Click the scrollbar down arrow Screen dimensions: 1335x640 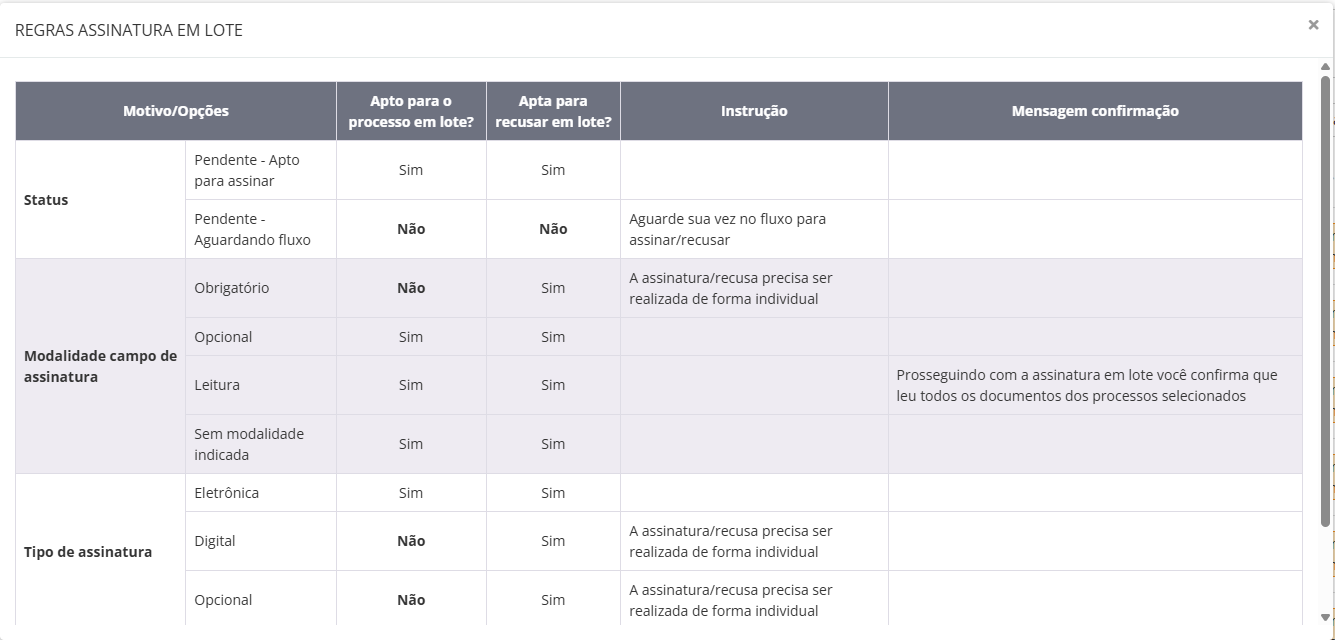(1326, 617)
